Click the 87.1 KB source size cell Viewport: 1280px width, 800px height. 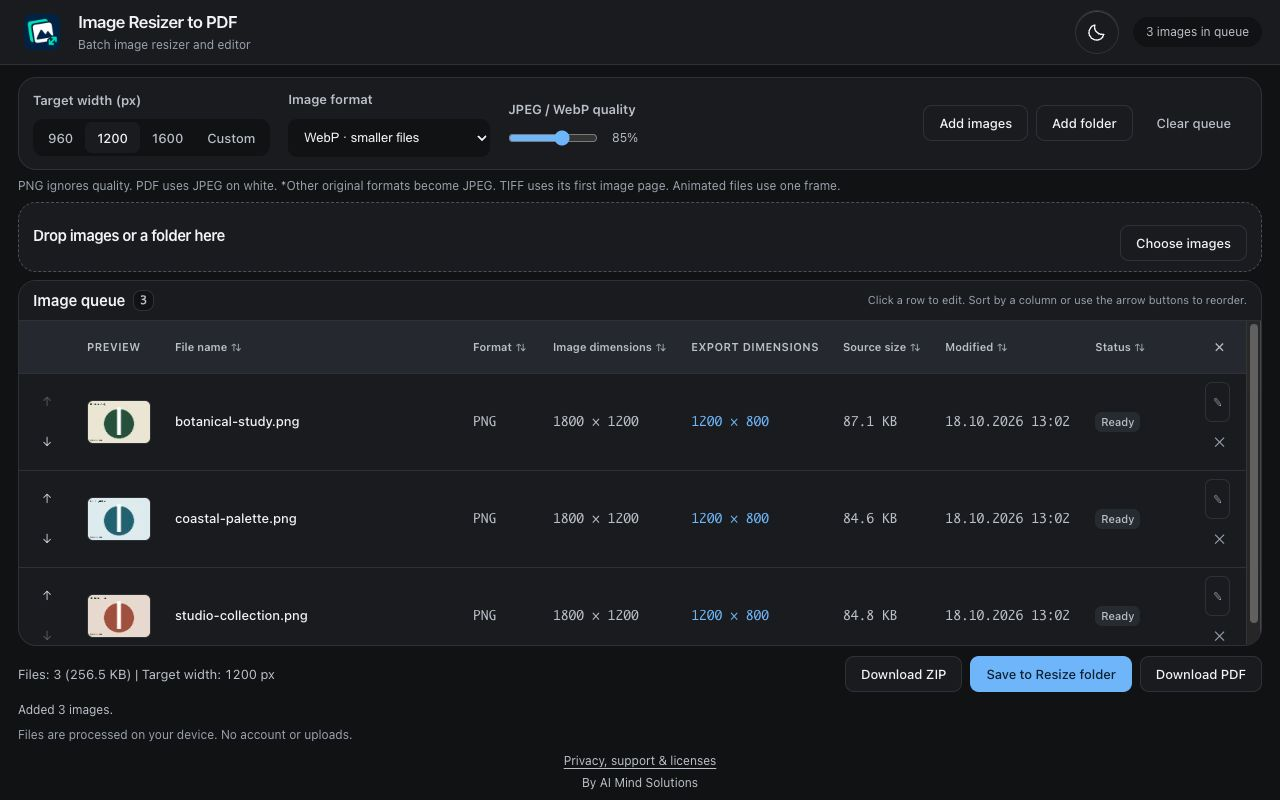[870, 421]
